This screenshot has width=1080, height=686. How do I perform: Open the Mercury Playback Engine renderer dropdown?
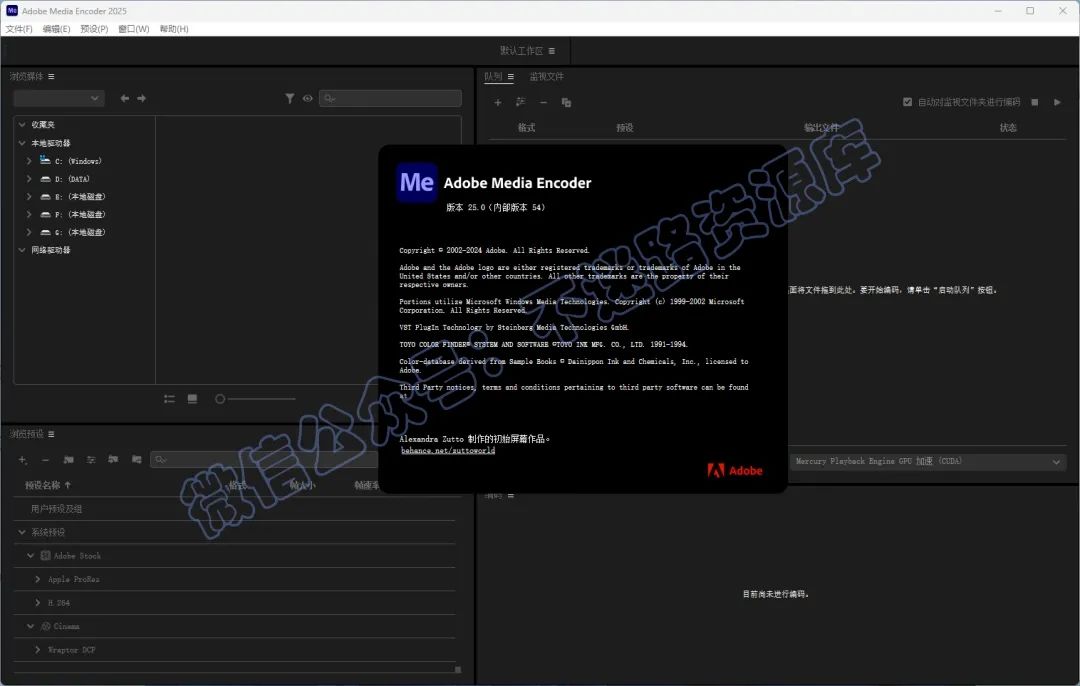(927, 461)
